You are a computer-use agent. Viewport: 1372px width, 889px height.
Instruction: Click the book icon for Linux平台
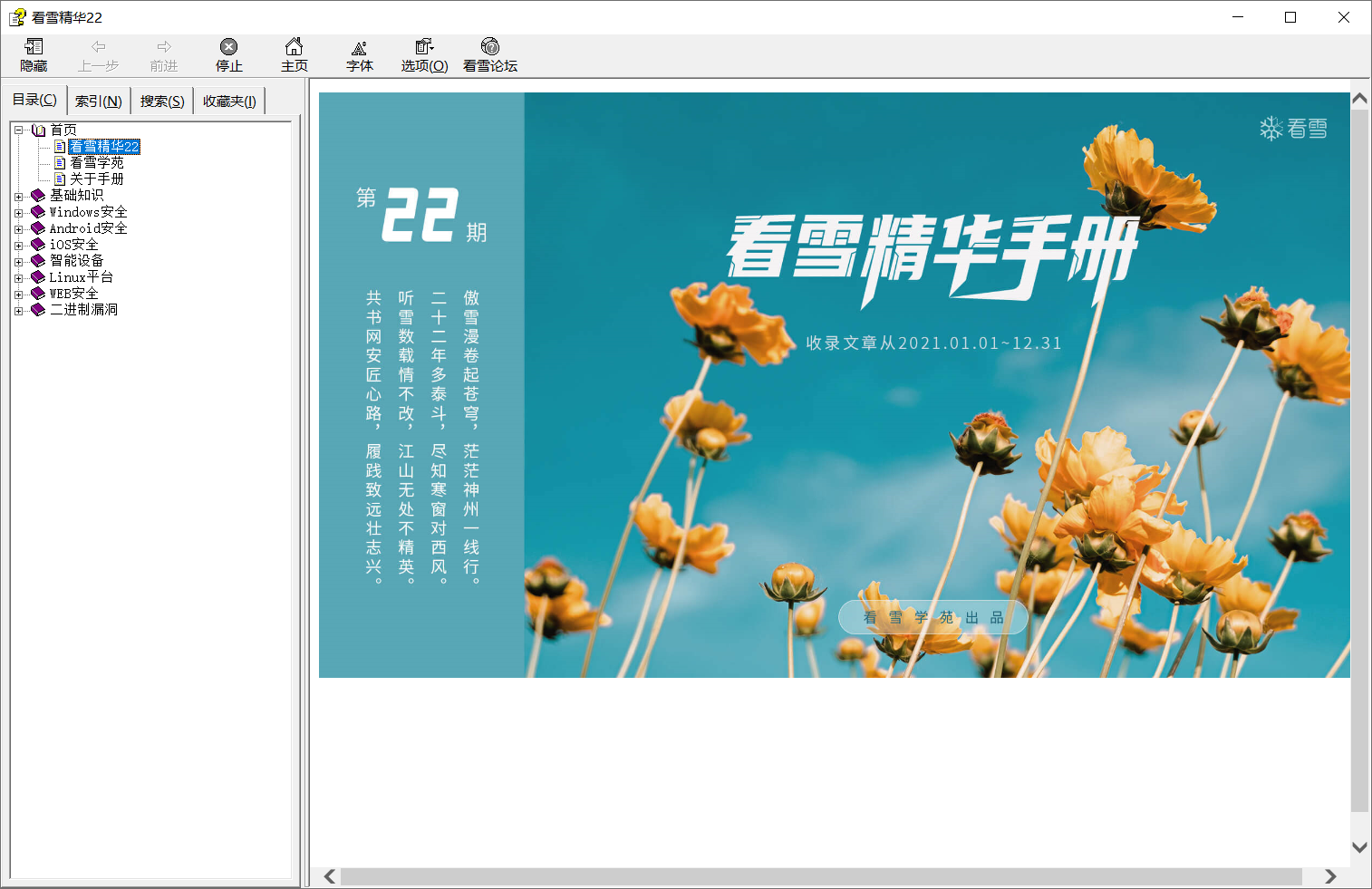click(x=38, y=277)
